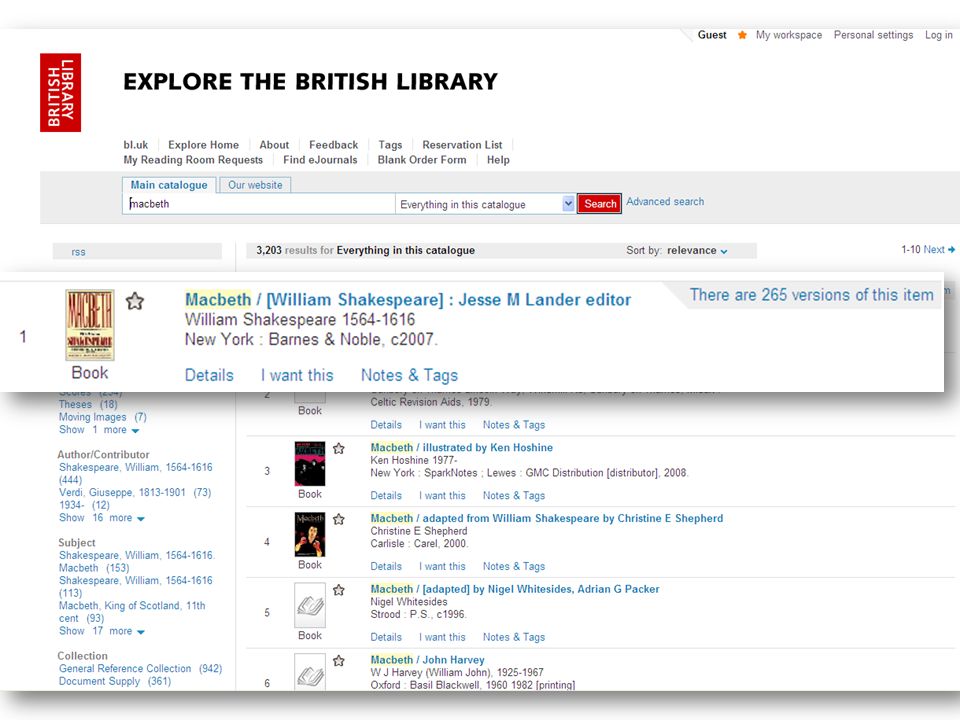Image resolution: width=960 pixels, height=720 pixels.
Task: Click the red Search button
Action: click(599, 204)
